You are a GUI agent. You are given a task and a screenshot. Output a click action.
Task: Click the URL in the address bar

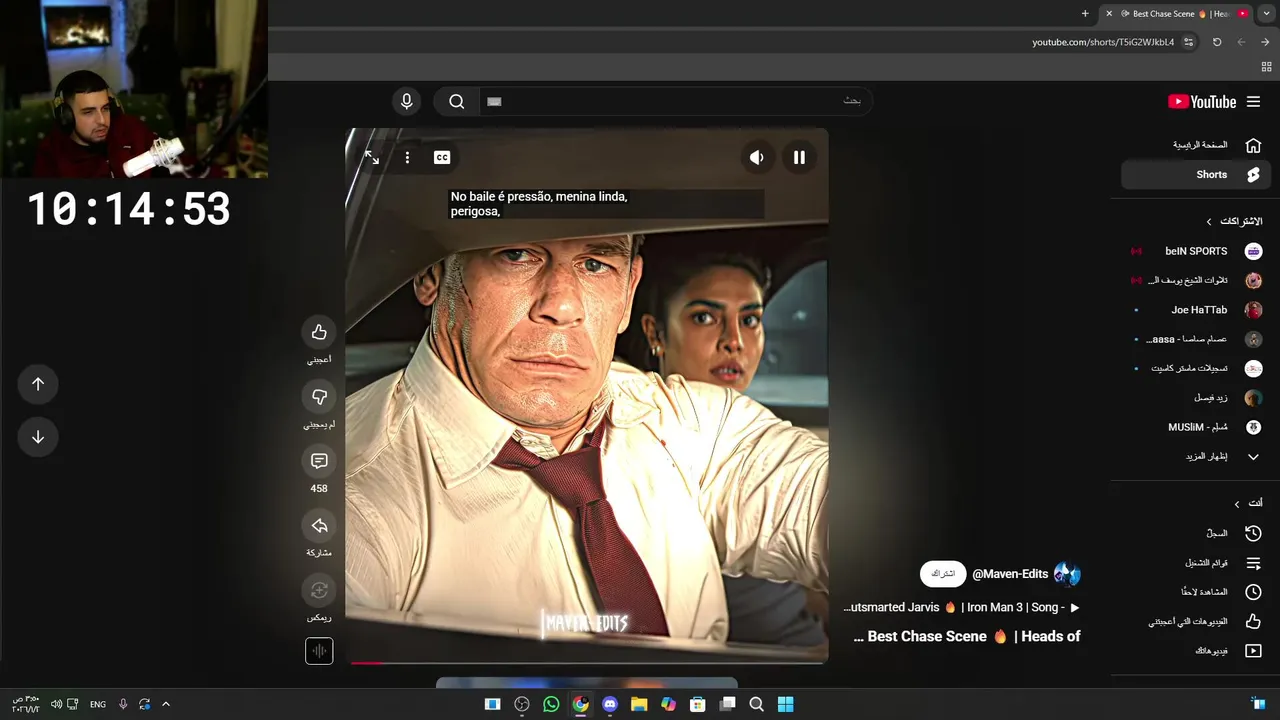[x=1103, y=42]
